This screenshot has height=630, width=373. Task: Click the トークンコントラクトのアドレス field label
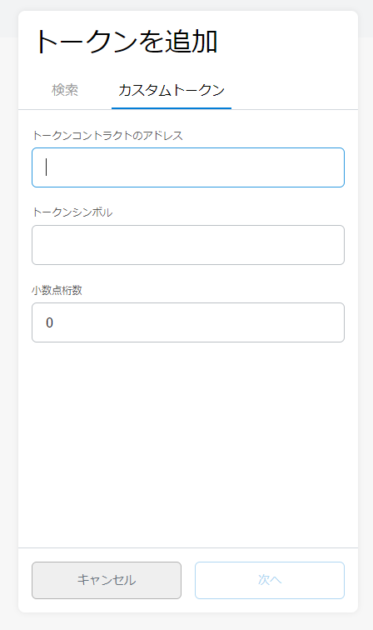[107, 135]
